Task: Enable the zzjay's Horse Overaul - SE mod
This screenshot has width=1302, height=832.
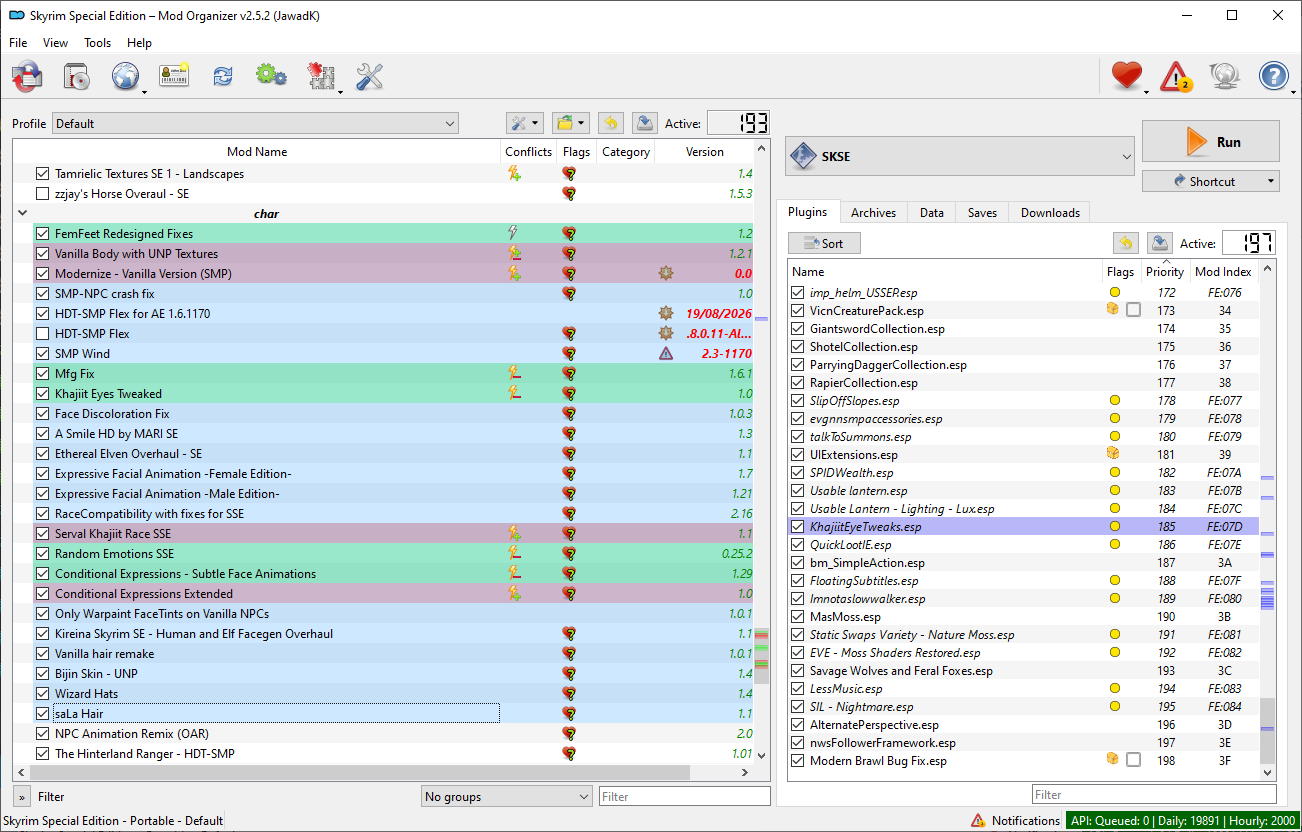Action: pos(42,193)
